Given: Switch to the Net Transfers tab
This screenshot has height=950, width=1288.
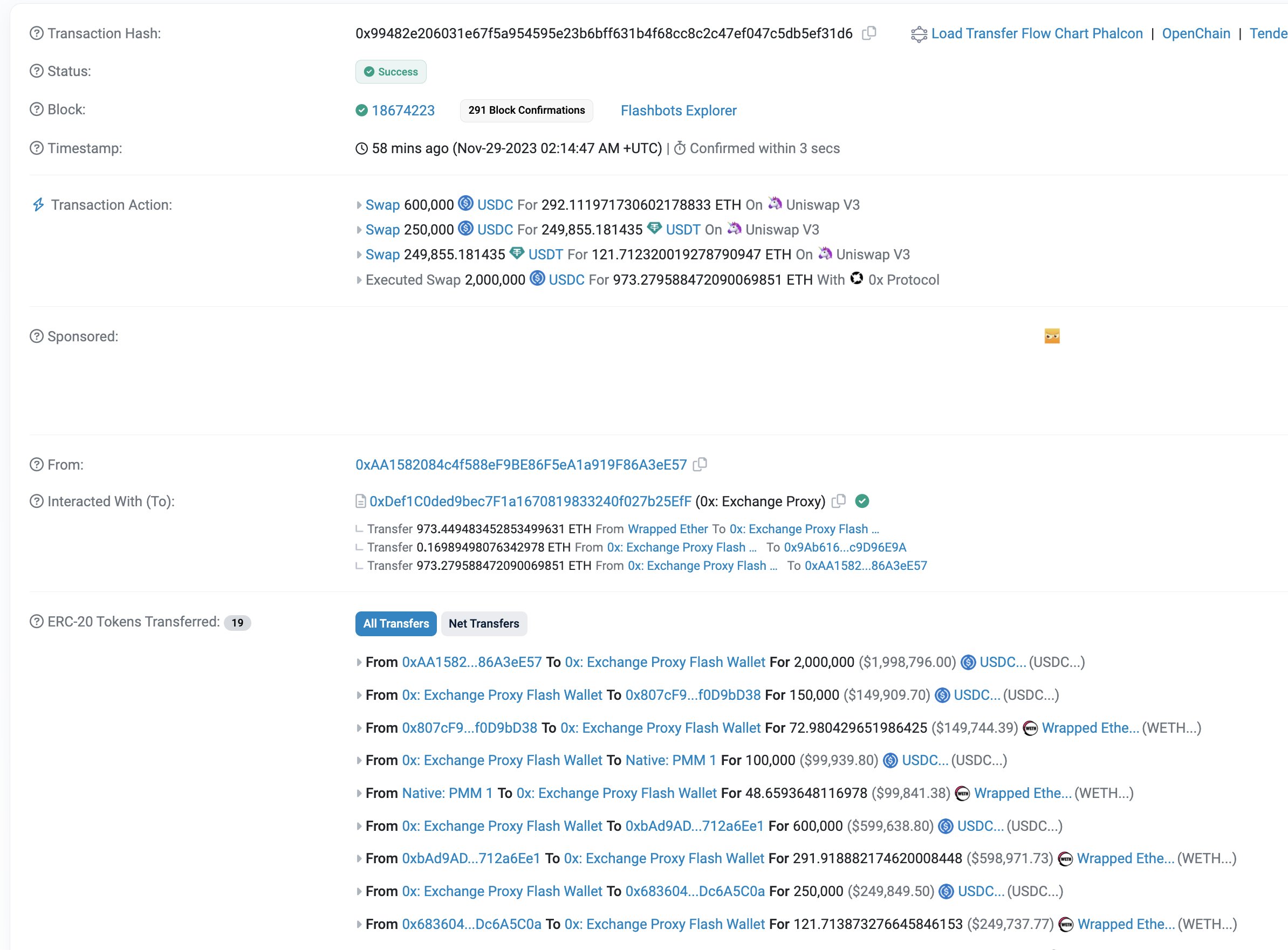Looking at the screenshot, I should [484, 623].
